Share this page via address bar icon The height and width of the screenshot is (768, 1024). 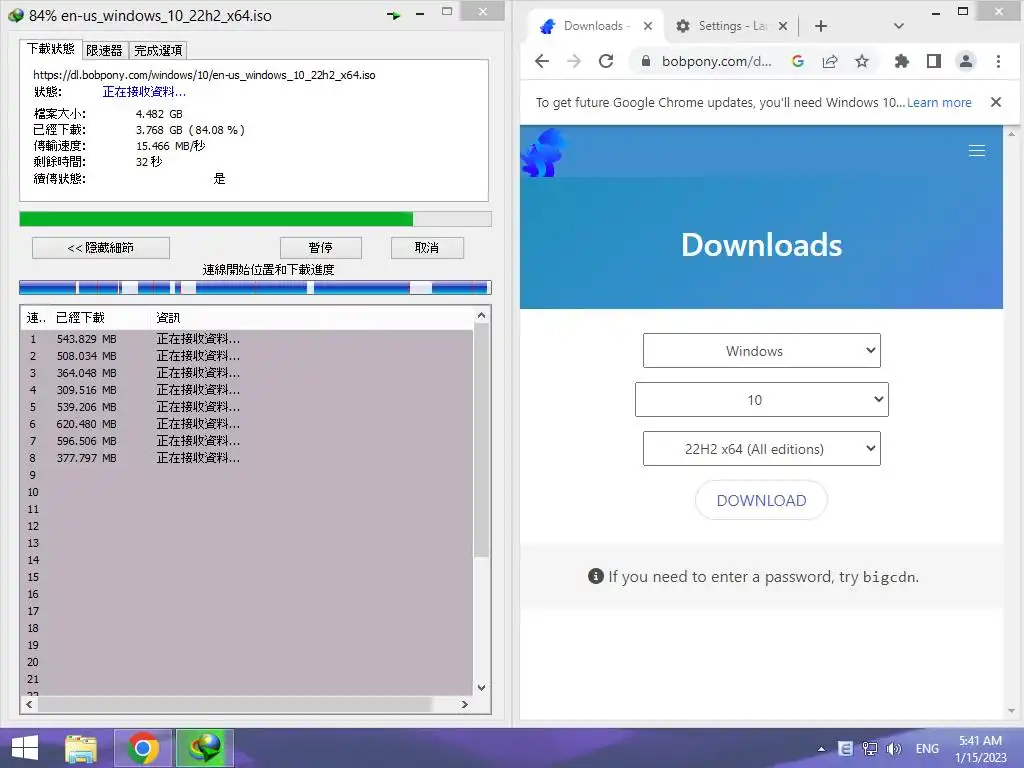click(x=830, y=61)
